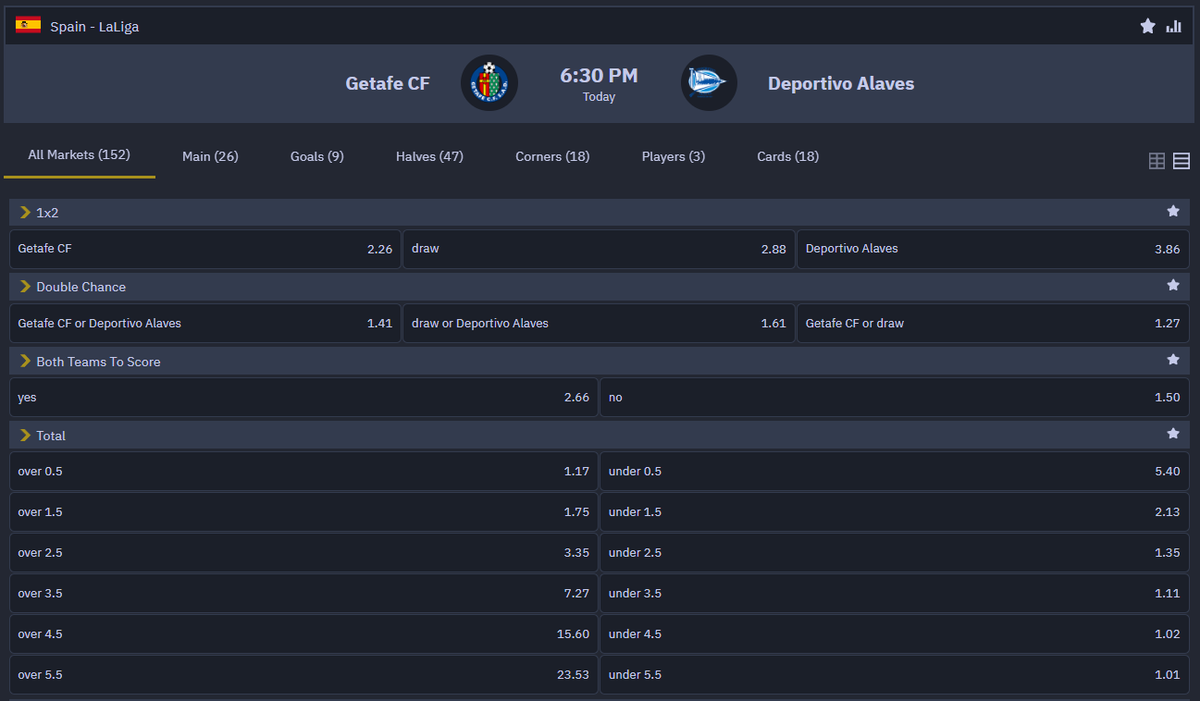Select under 4.5 total goals
This screenshot has height=701, width=1200.
[895, 634]
